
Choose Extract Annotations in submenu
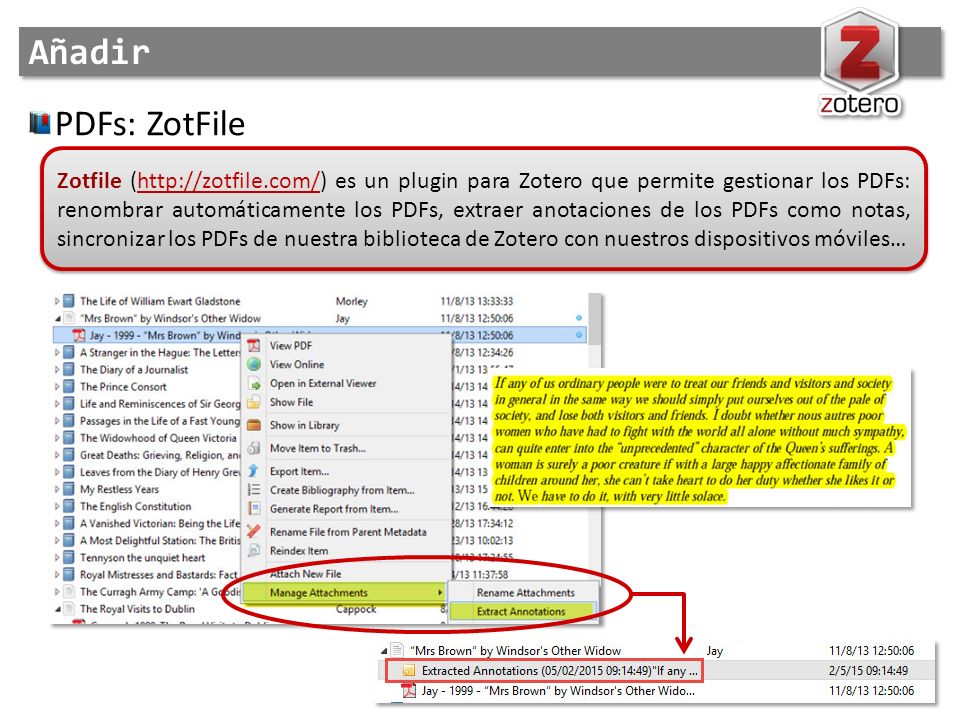click(523, 612)
